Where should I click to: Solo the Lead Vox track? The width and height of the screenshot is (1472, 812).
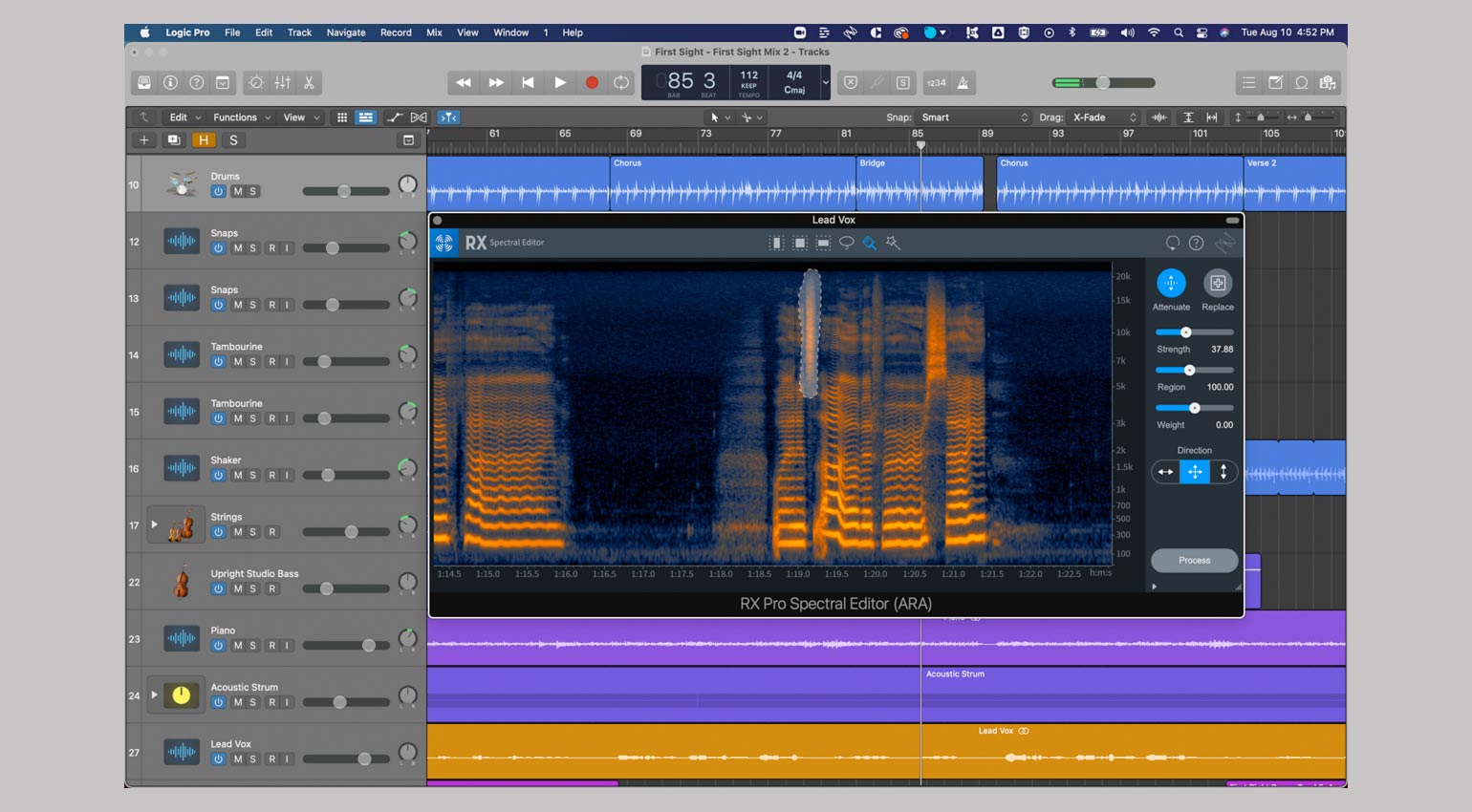tap(253, 759)
